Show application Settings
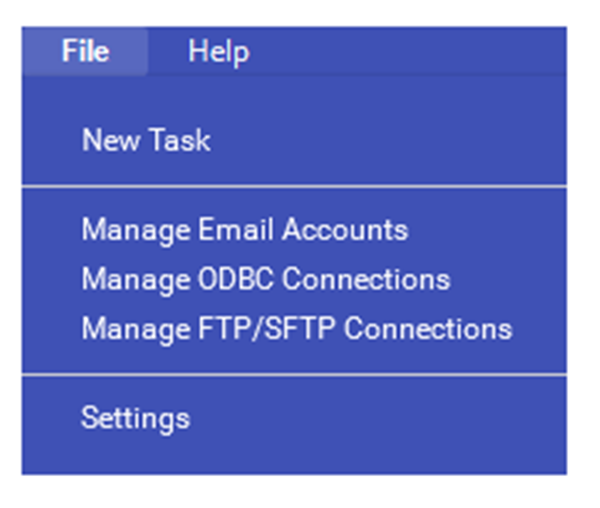This screenshot has width=600, height=508. (x=135, y=417)
